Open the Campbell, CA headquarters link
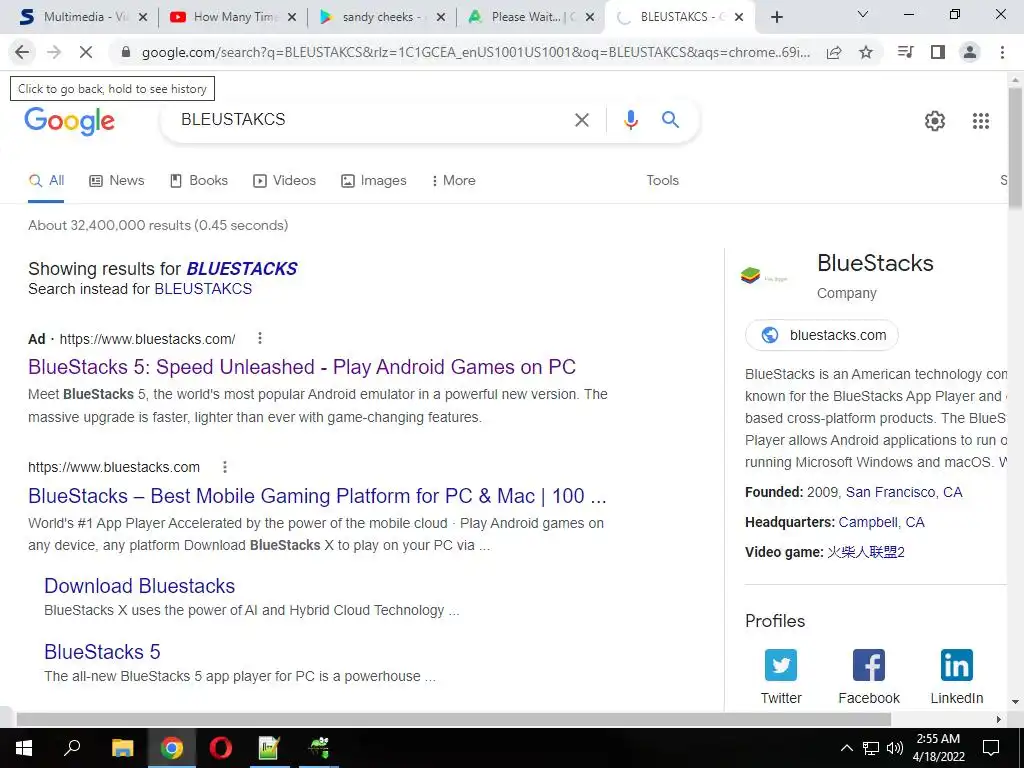Screen dimensions: 1024x768 (882, 522)
